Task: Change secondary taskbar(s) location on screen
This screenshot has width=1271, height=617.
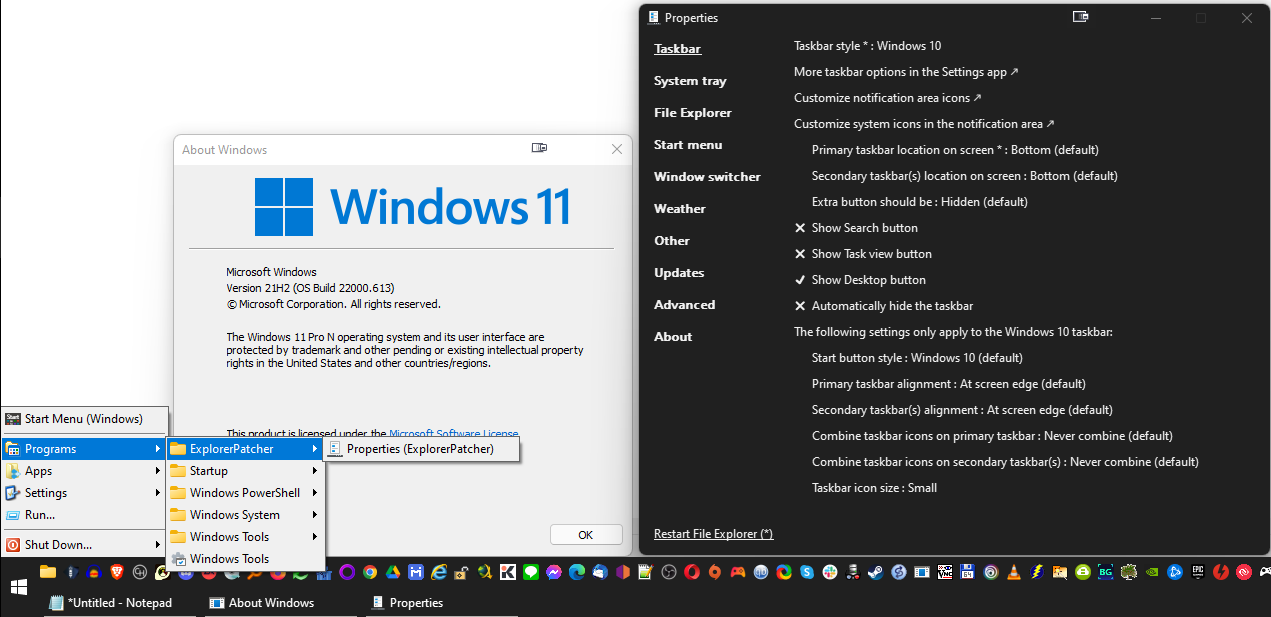Action: [x=965, y=176]
